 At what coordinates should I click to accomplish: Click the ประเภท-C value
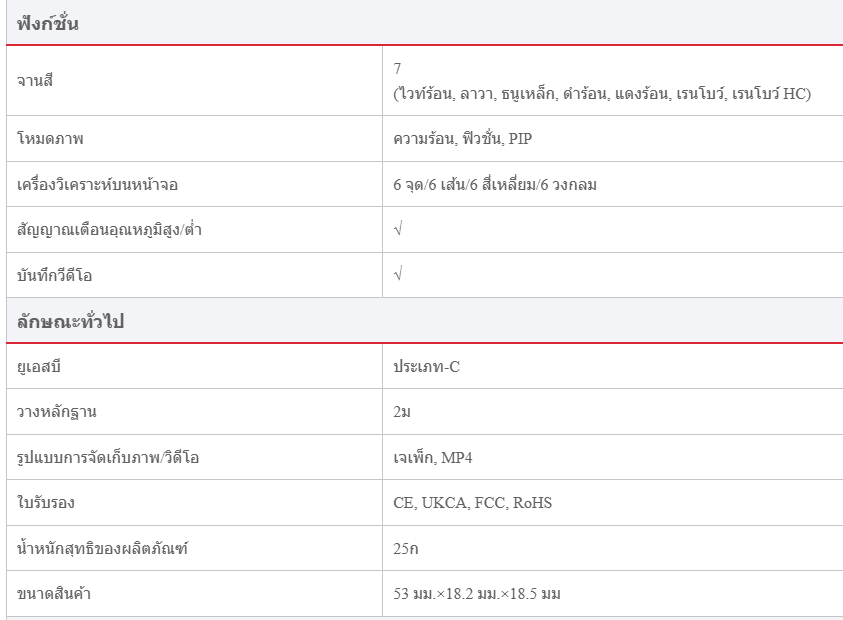(427, 367)
